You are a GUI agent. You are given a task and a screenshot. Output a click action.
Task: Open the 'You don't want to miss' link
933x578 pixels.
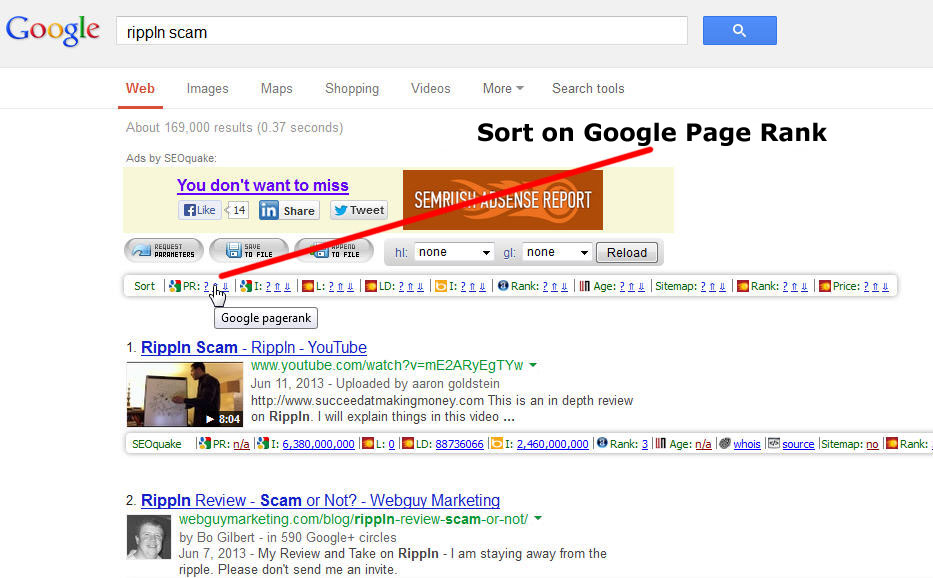262,185
